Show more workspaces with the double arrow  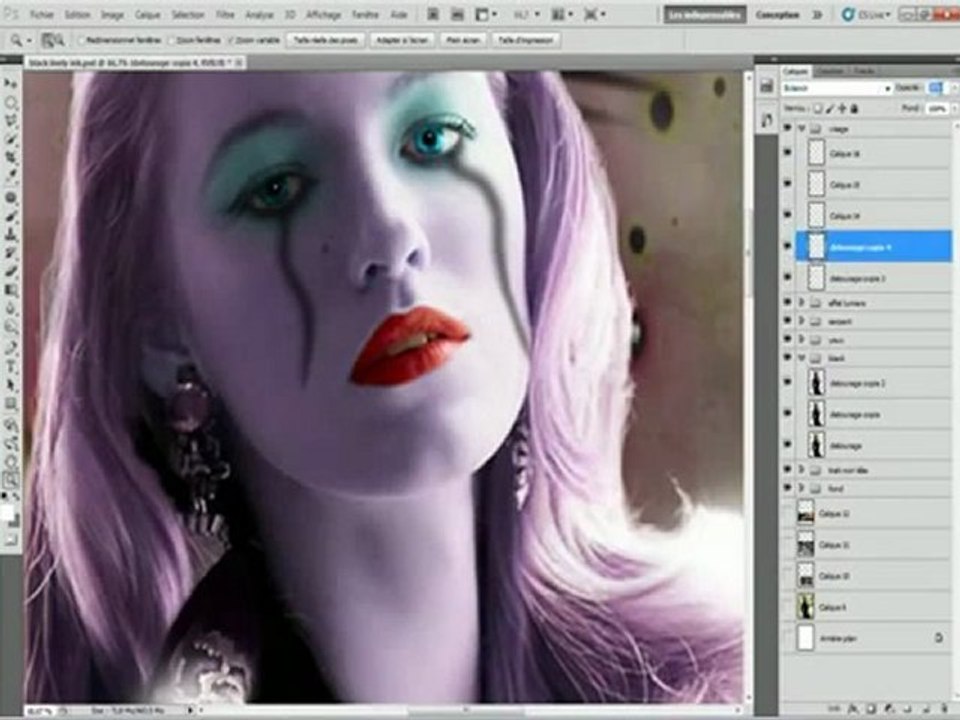817,15
